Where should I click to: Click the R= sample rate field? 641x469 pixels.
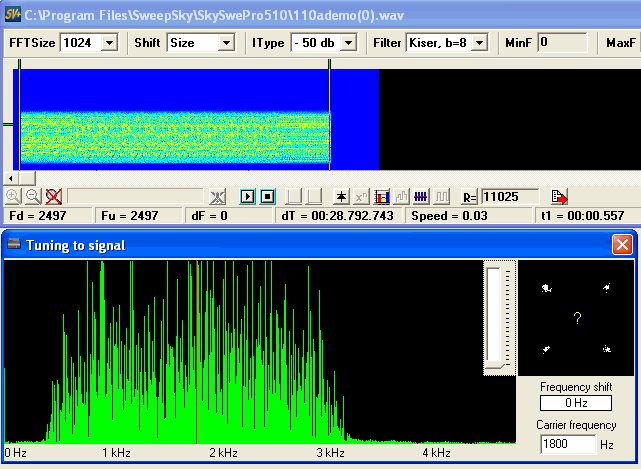pos(510,196)
